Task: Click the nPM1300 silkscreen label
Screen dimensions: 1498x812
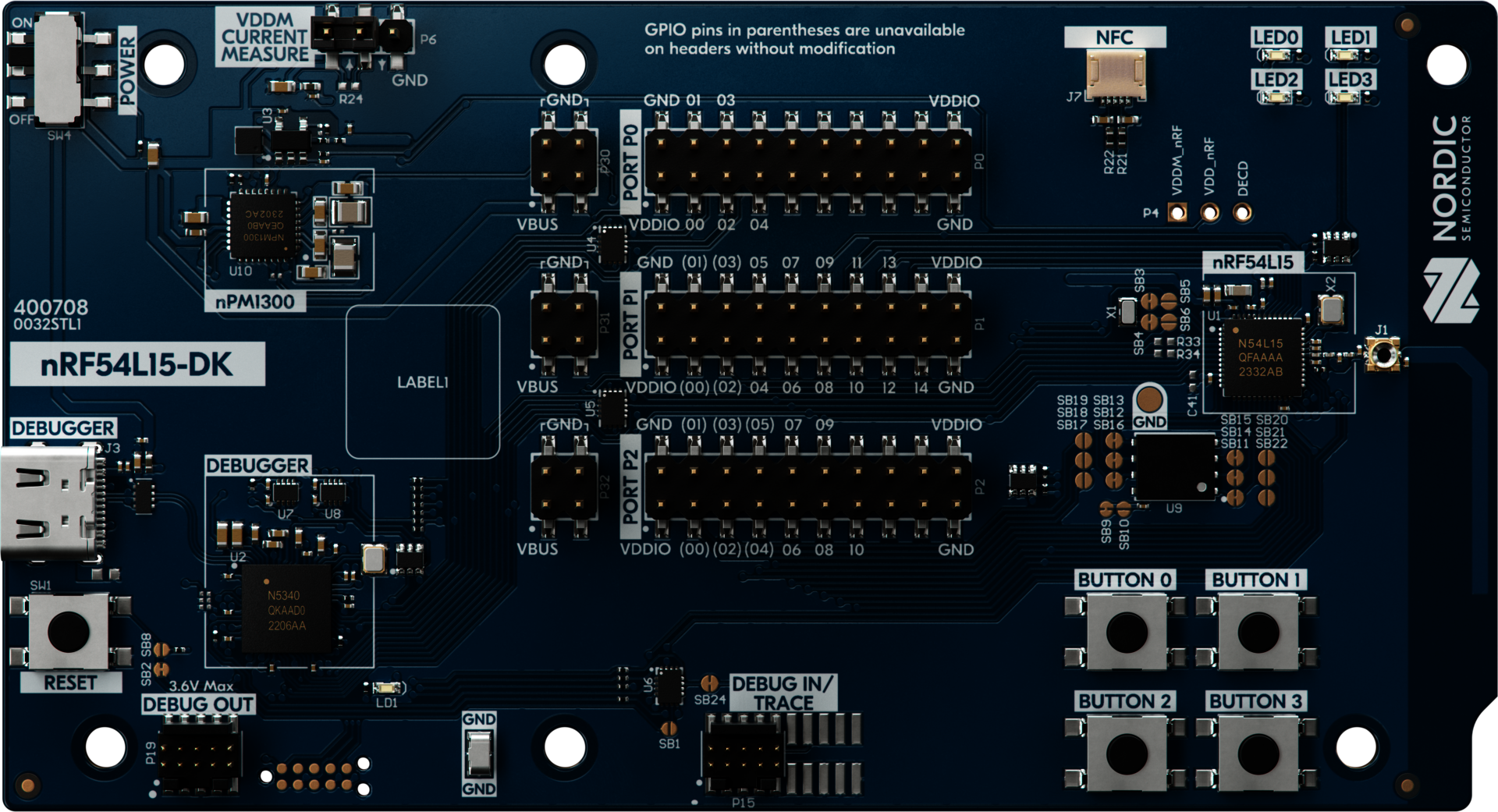Action: tap(255, 302)
